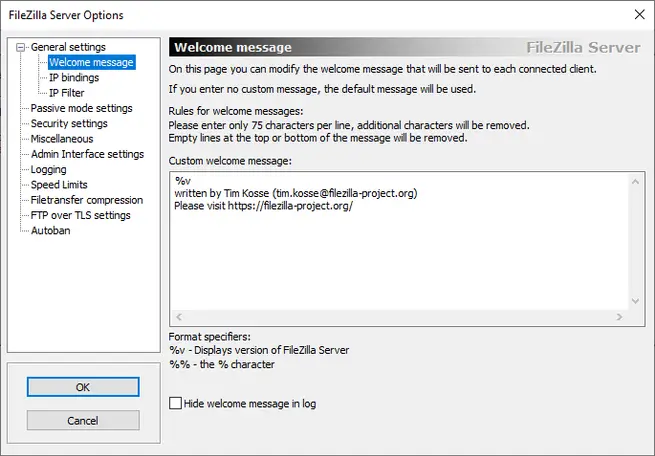Open Security settings page
Viewport: 655px width, 456px height.
point(69,124)
